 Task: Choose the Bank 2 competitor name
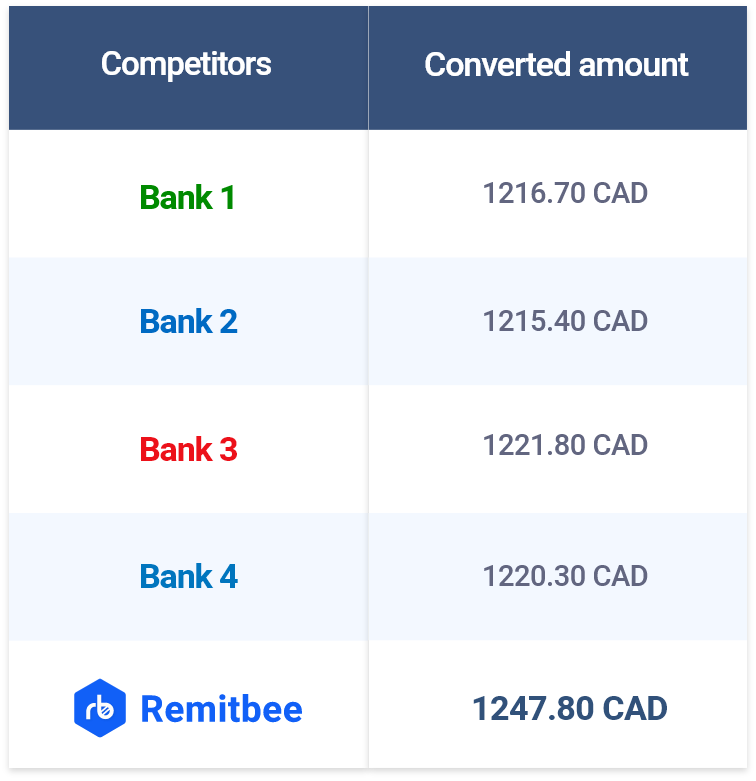(188, 322)
